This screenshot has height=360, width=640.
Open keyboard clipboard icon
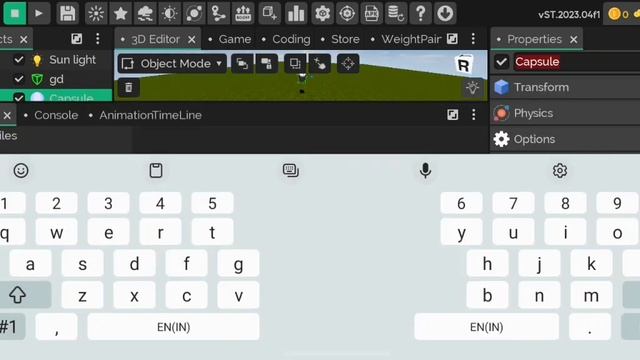click(156, 170)
